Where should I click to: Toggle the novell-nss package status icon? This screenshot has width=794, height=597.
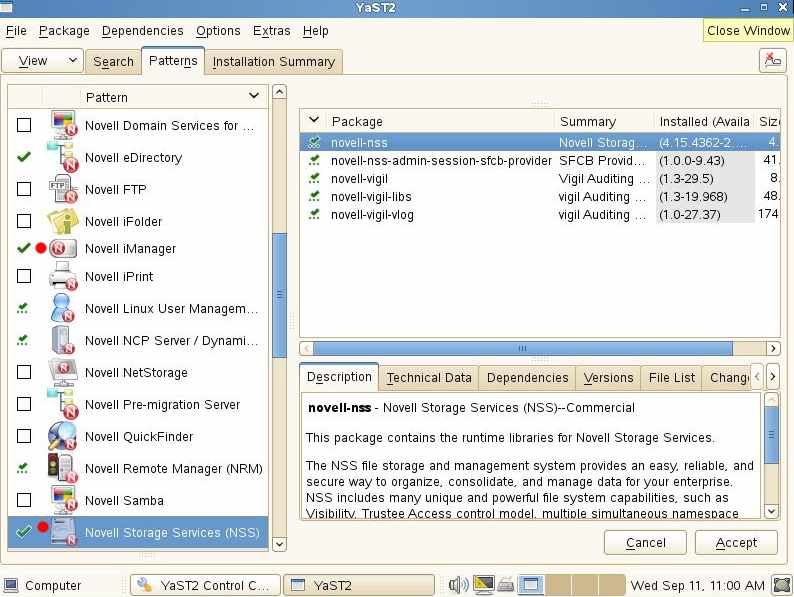tap(314, 142)
